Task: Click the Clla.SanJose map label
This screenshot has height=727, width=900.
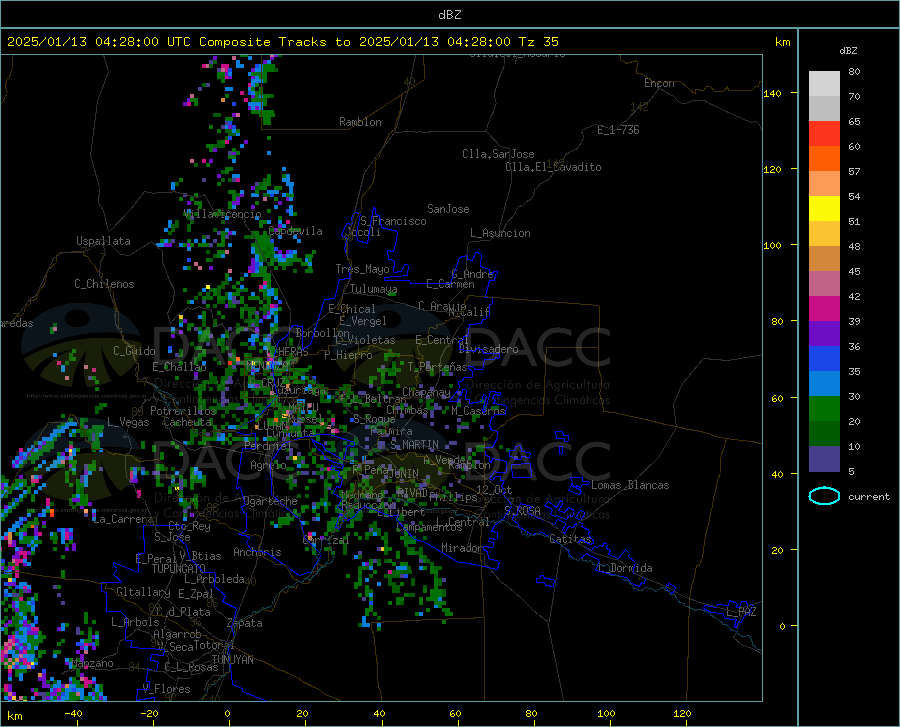Action: [x=498, y=154]
